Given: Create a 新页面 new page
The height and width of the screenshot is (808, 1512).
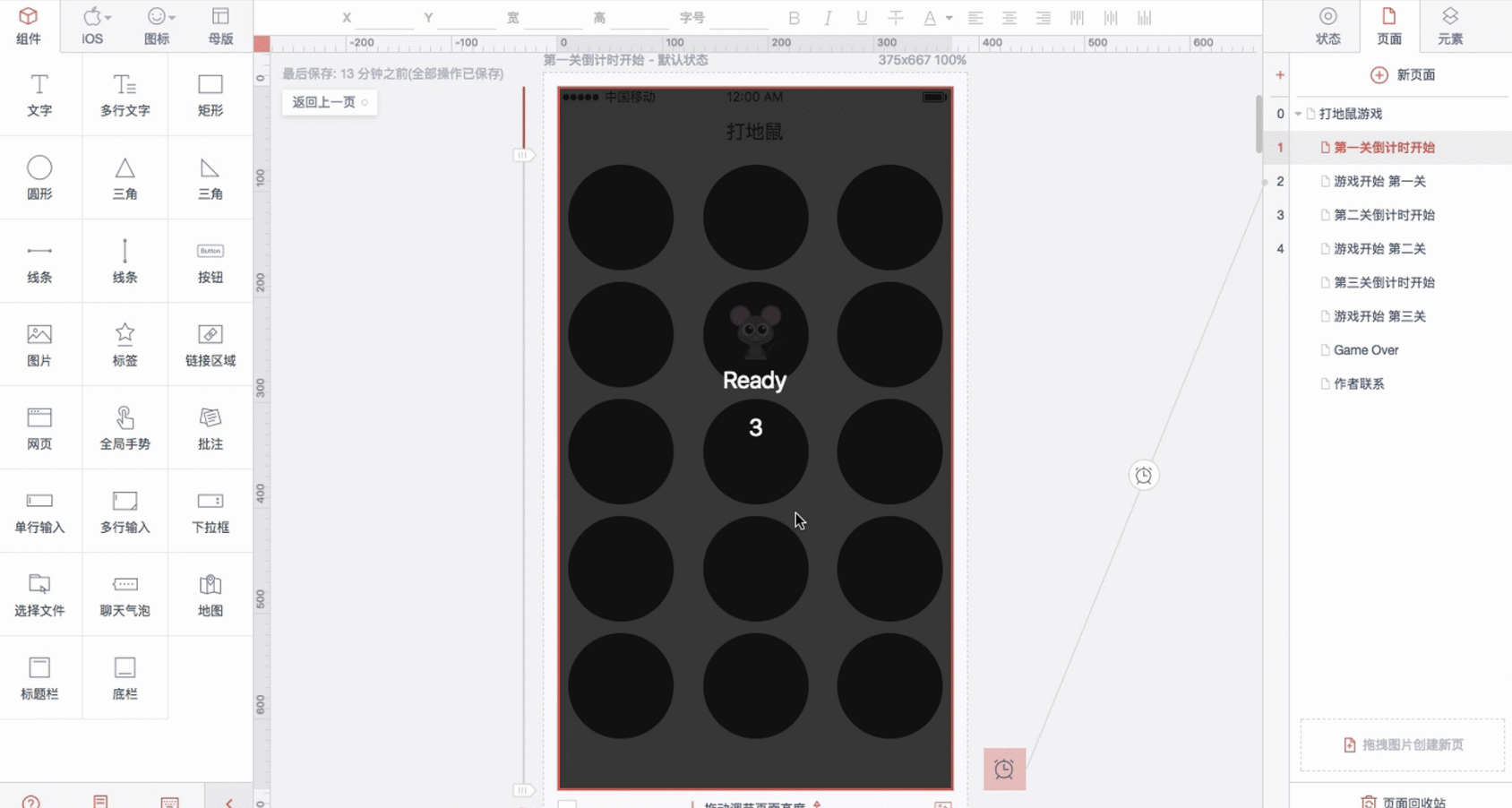Looking at the screenshot, I should pyautogui.click(x=1403, y=75).
